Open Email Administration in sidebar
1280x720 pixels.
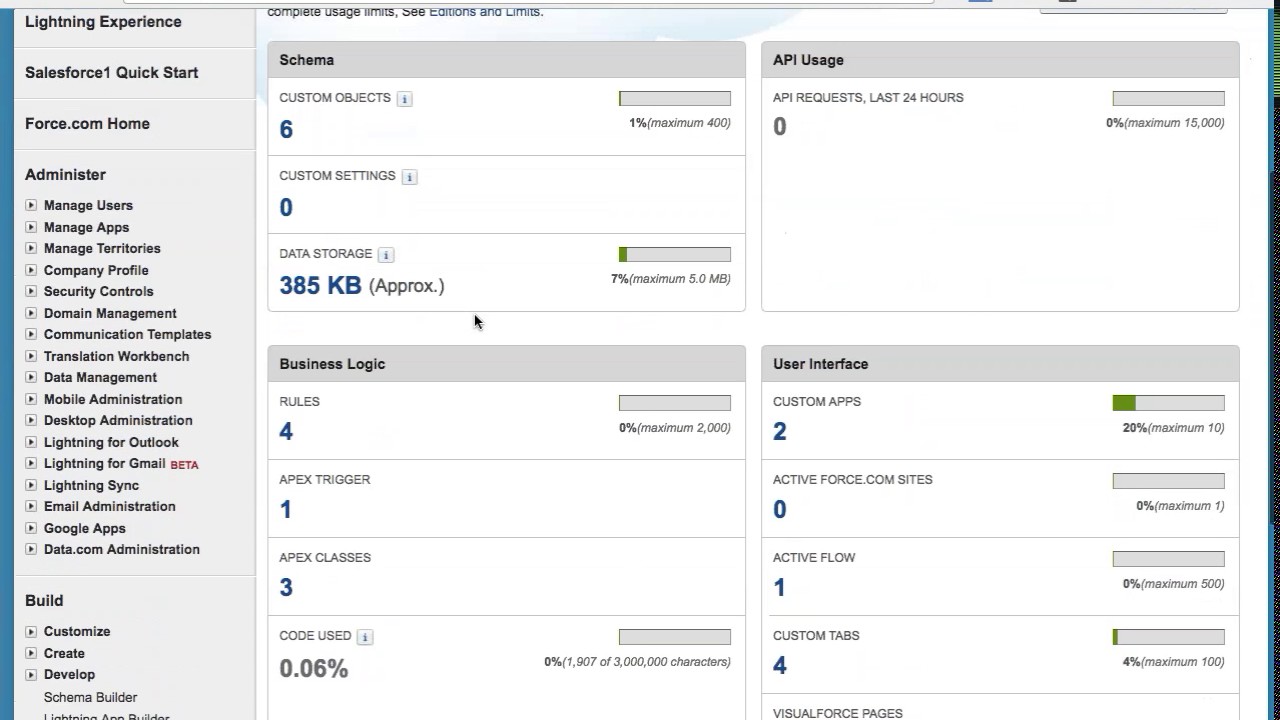tap(110, 506)
